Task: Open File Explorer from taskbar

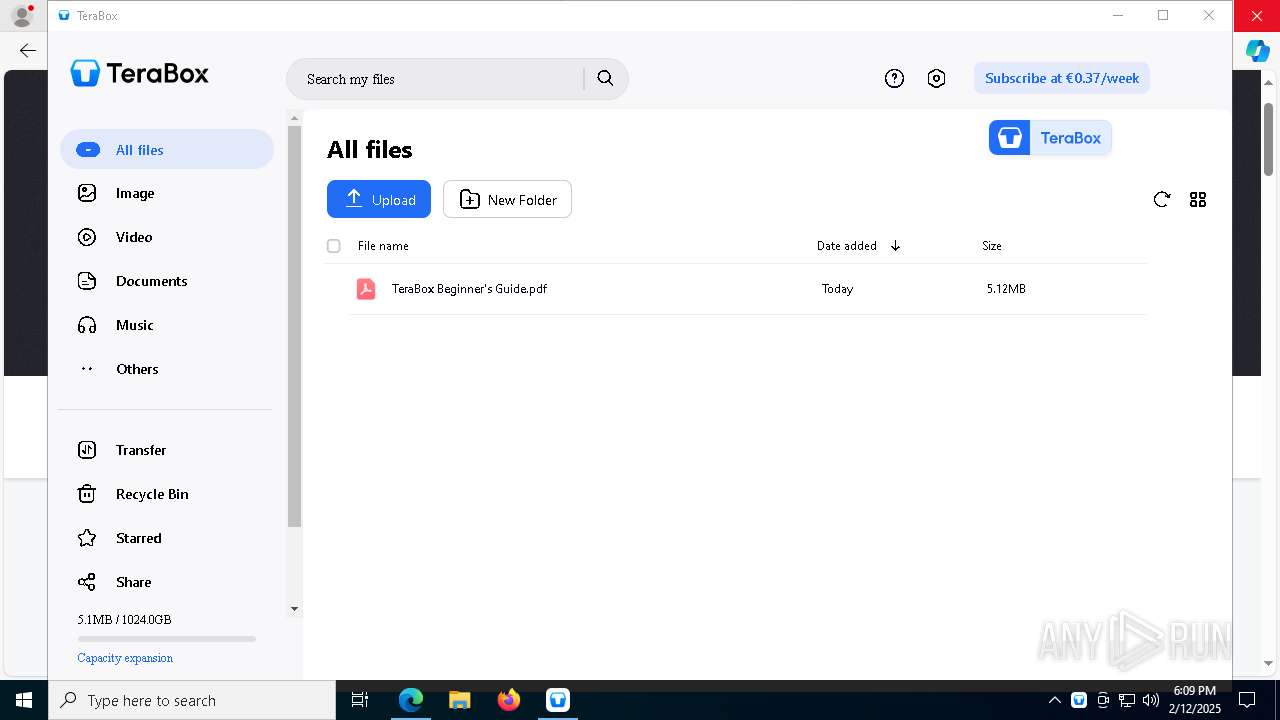Action: [x=459, y=700]
